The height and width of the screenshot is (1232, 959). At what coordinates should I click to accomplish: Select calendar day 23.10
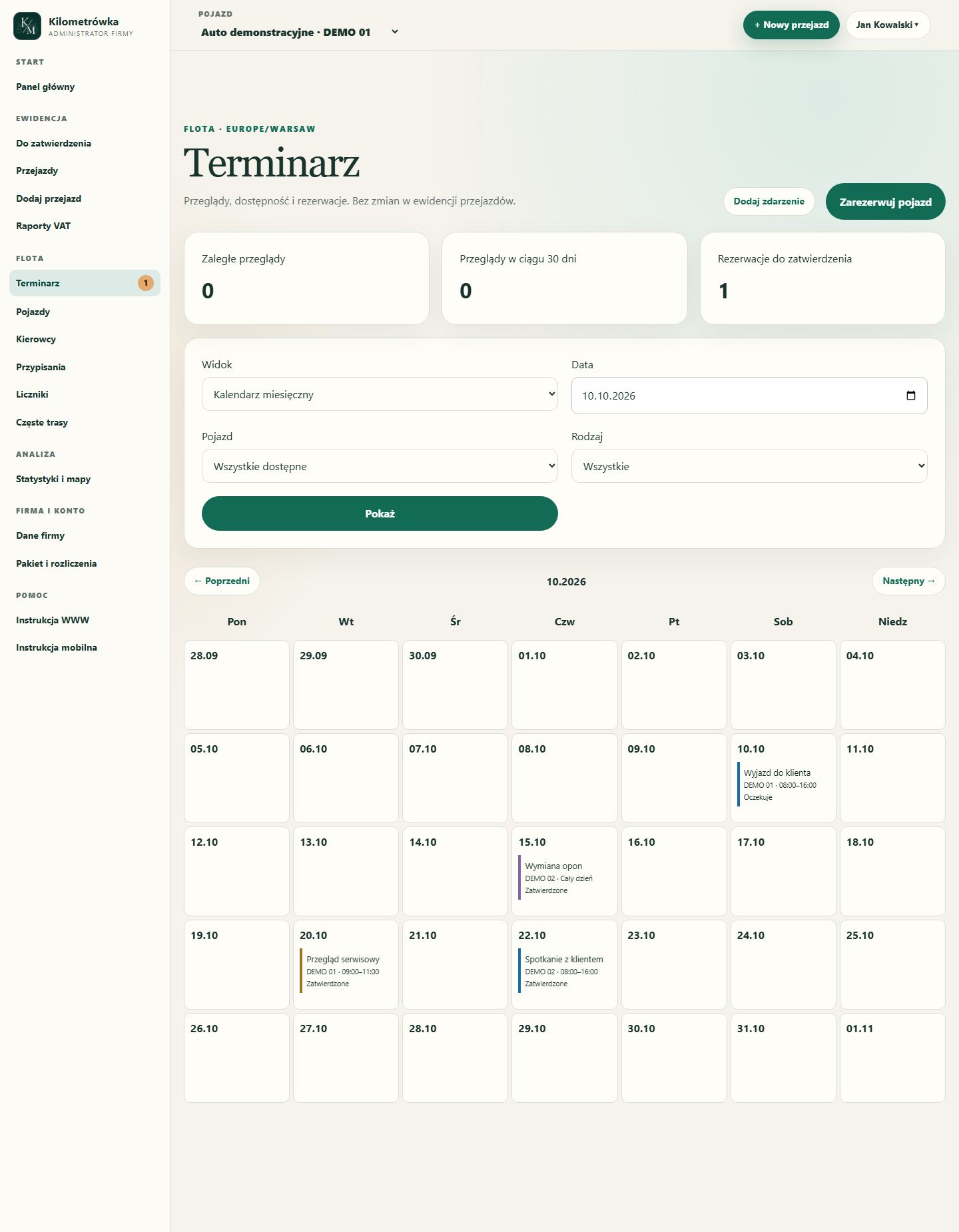point(674,964)
